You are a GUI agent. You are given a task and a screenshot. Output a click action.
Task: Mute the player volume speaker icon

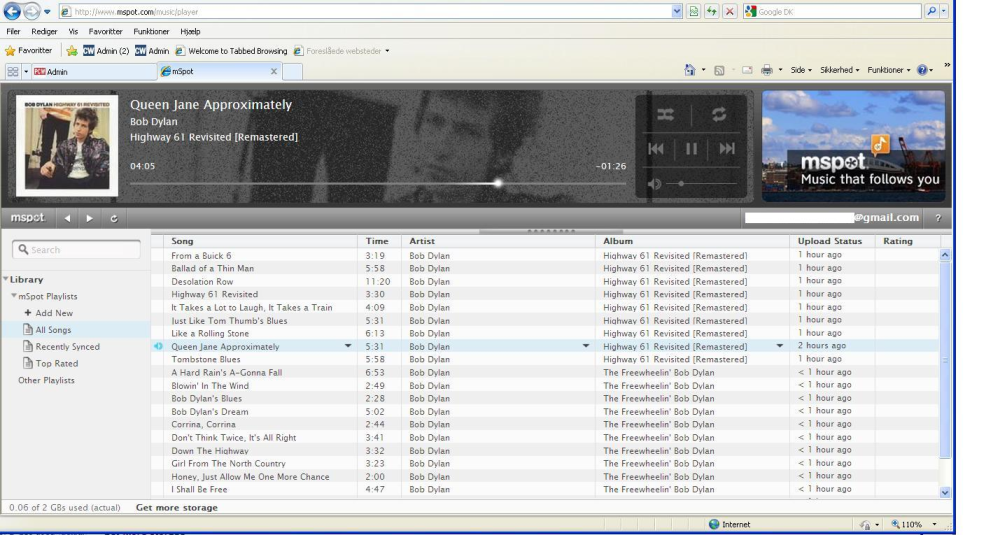[x=655, y=184]
